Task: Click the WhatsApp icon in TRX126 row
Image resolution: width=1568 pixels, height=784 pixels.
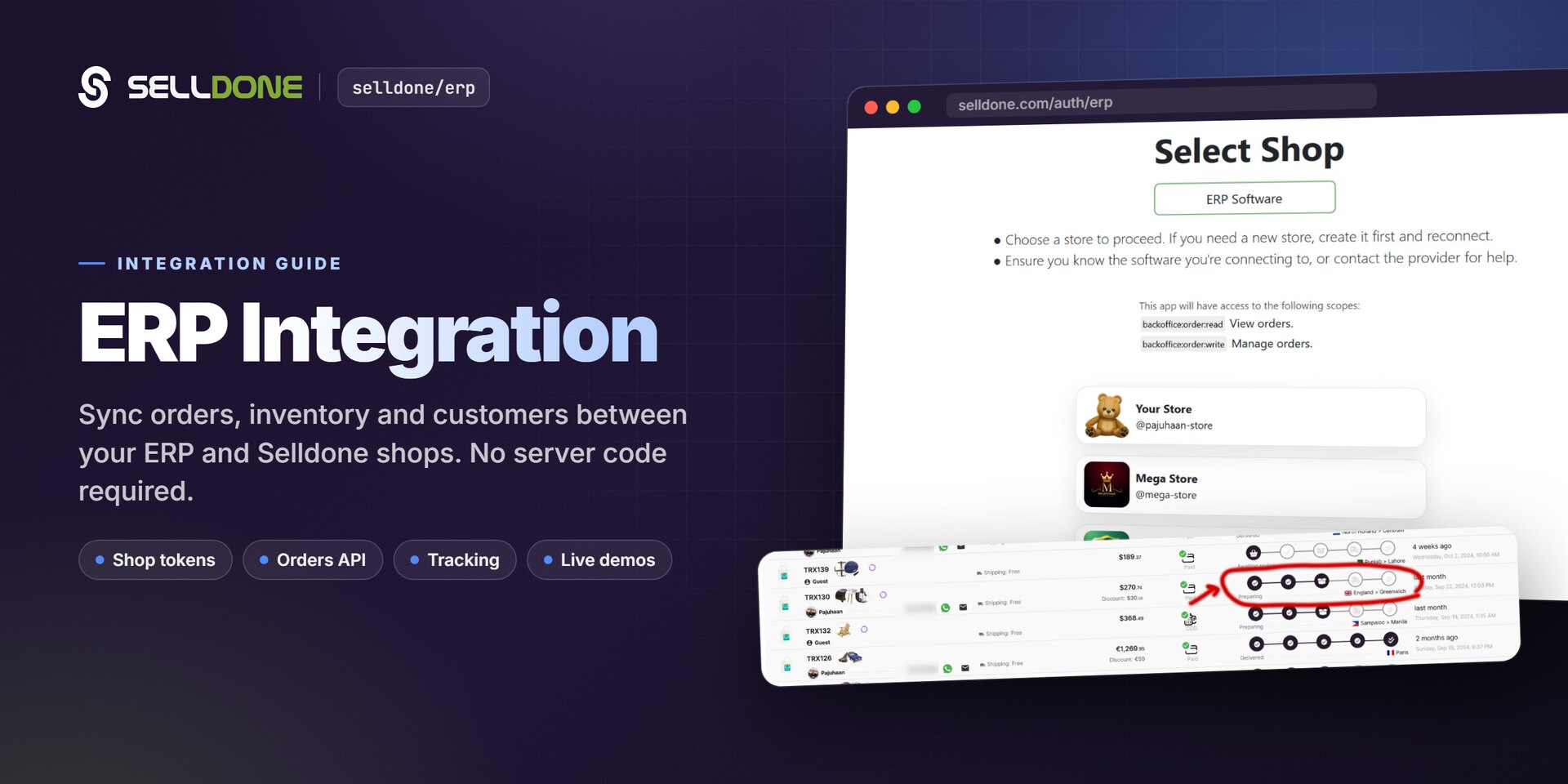Action: click(x=947, y=668)
